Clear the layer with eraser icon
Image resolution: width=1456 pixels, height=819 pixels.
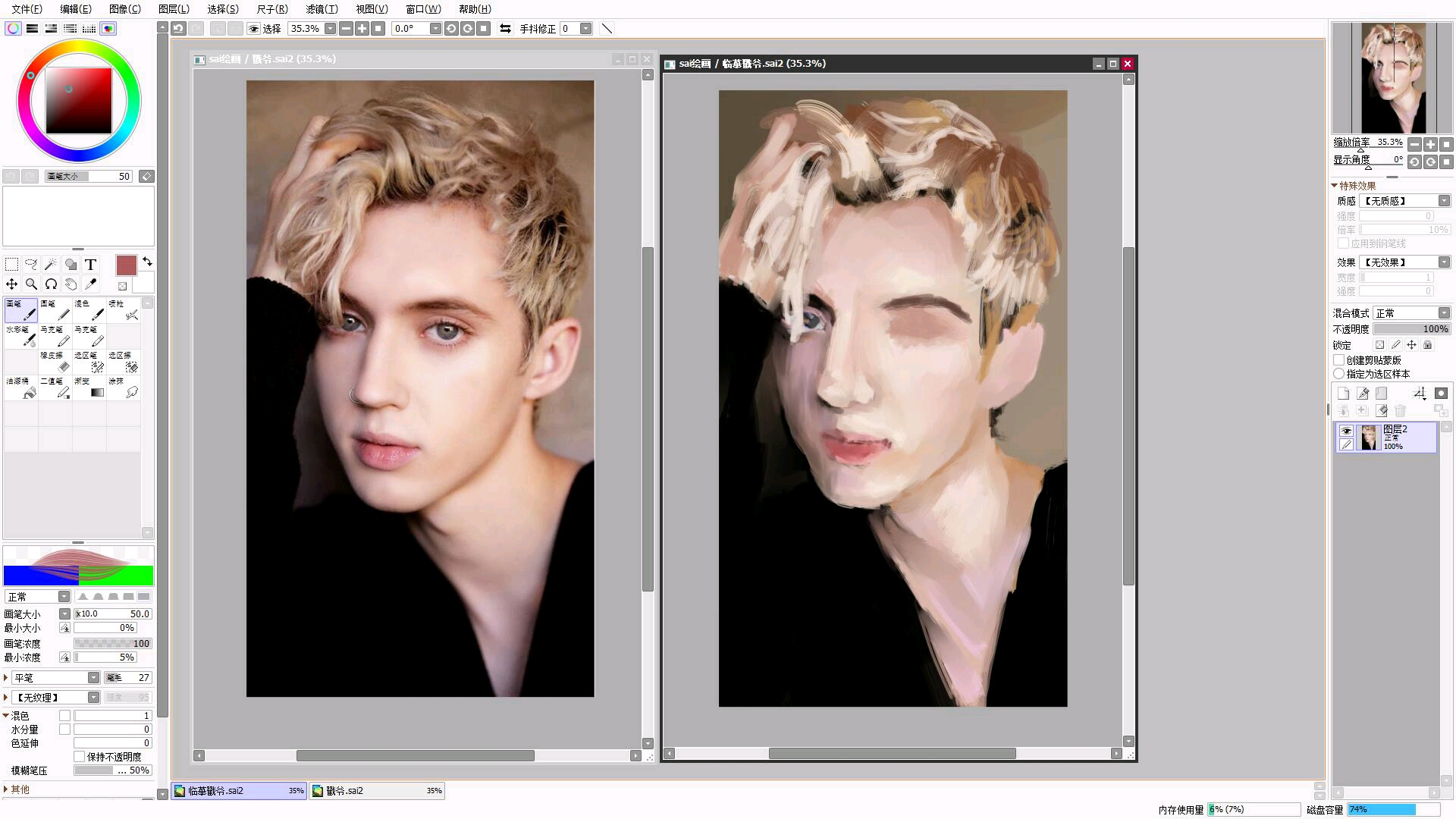1382,410
